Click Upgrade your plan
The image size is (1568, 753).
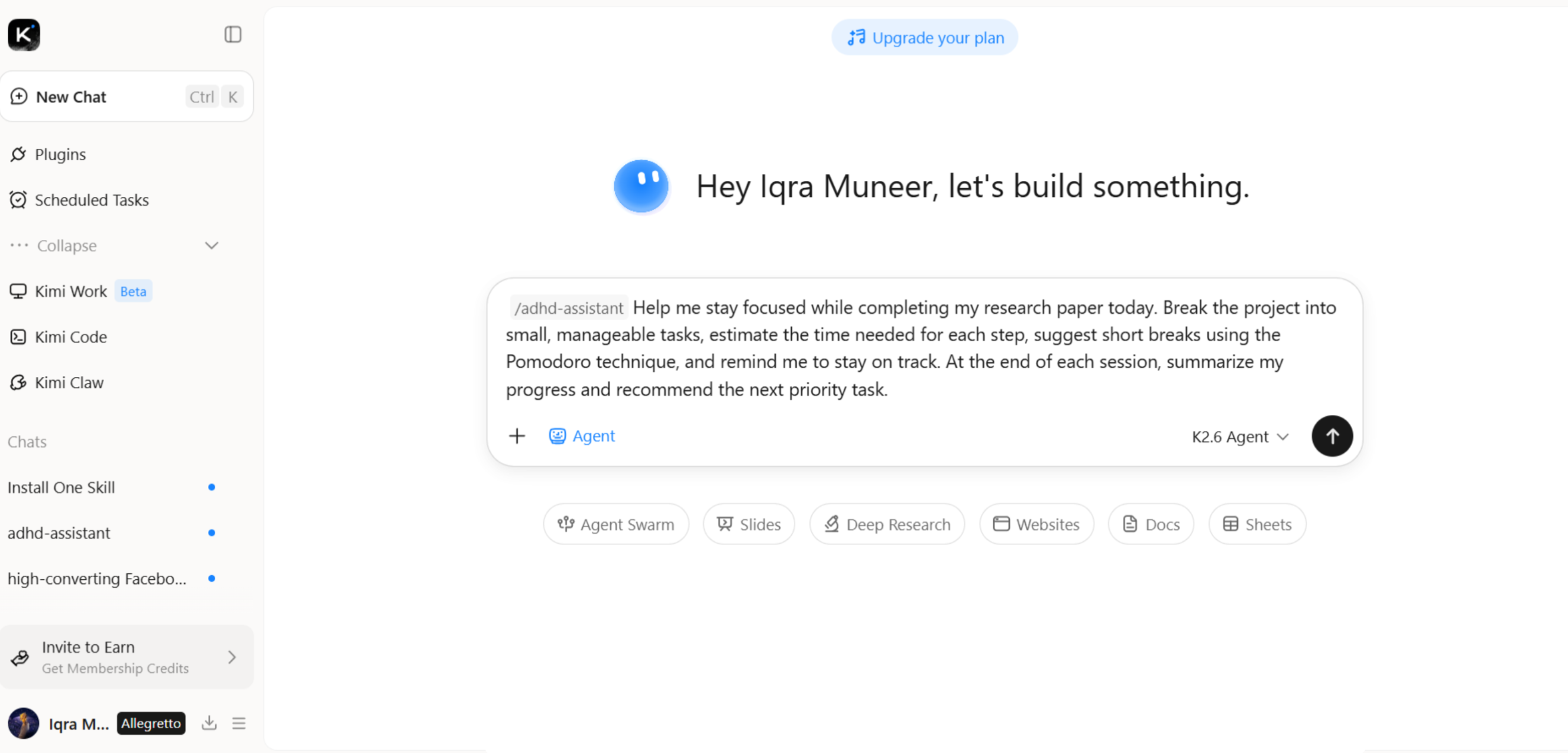[x=925, y=38]
